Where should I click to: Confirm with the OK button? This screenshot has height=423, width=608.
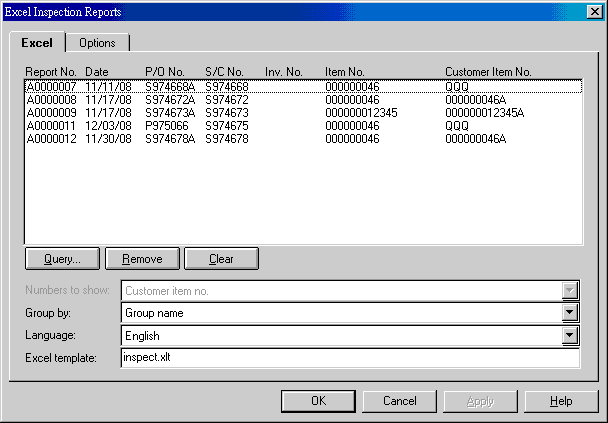318,401
